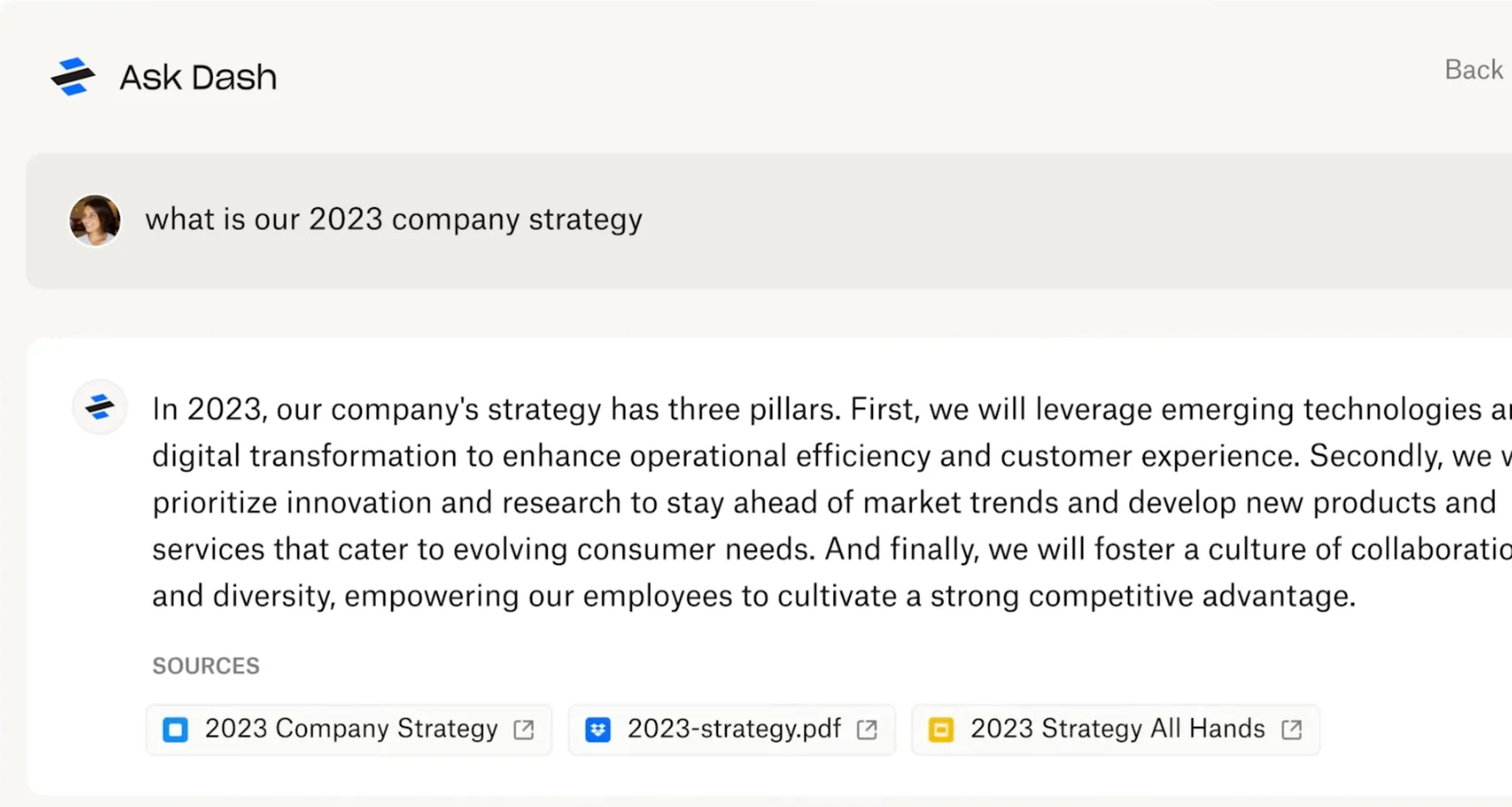1512x807 pixels.
Task: Click the blue square icon on 2023 Company Strategy
Action: pyautogui.click(x=175, y=730)
